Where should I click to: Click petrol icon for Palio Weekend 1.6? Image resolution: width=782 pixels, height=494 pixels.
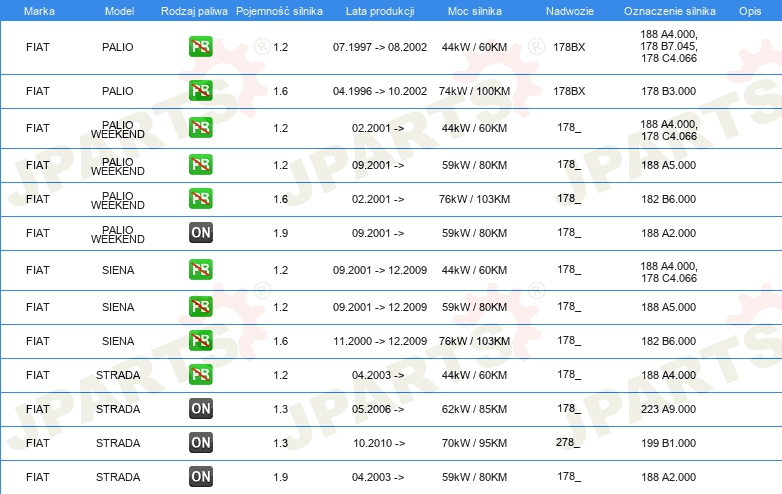point(200,198)
